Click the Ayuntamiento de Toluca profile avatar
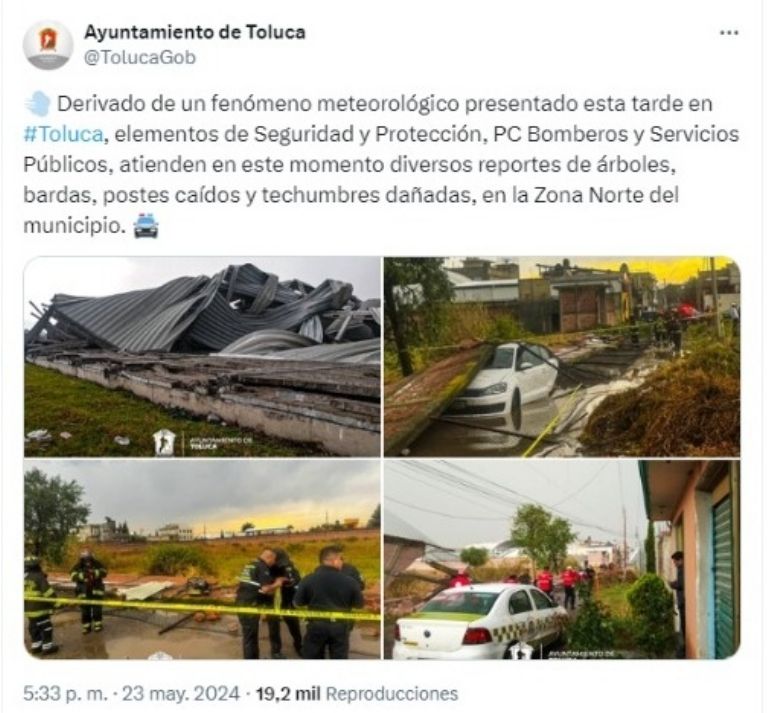768x713 pixels. point(48,45)
